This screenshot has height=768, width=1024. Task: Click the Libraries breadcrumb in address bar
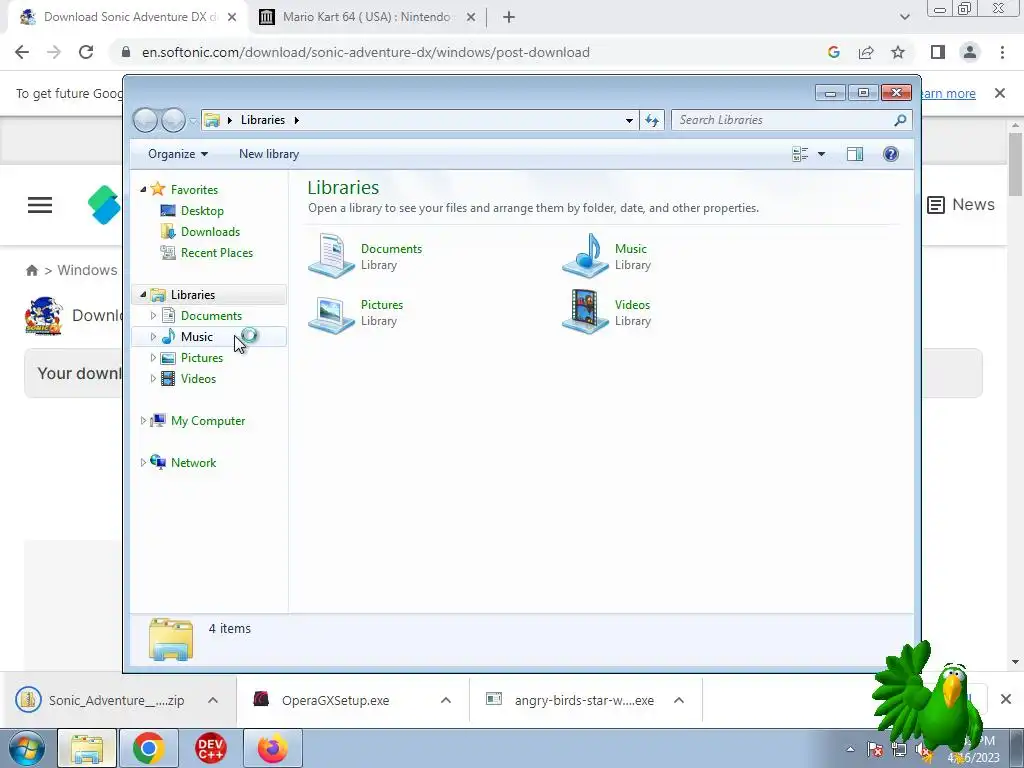(x=263, y=120)
